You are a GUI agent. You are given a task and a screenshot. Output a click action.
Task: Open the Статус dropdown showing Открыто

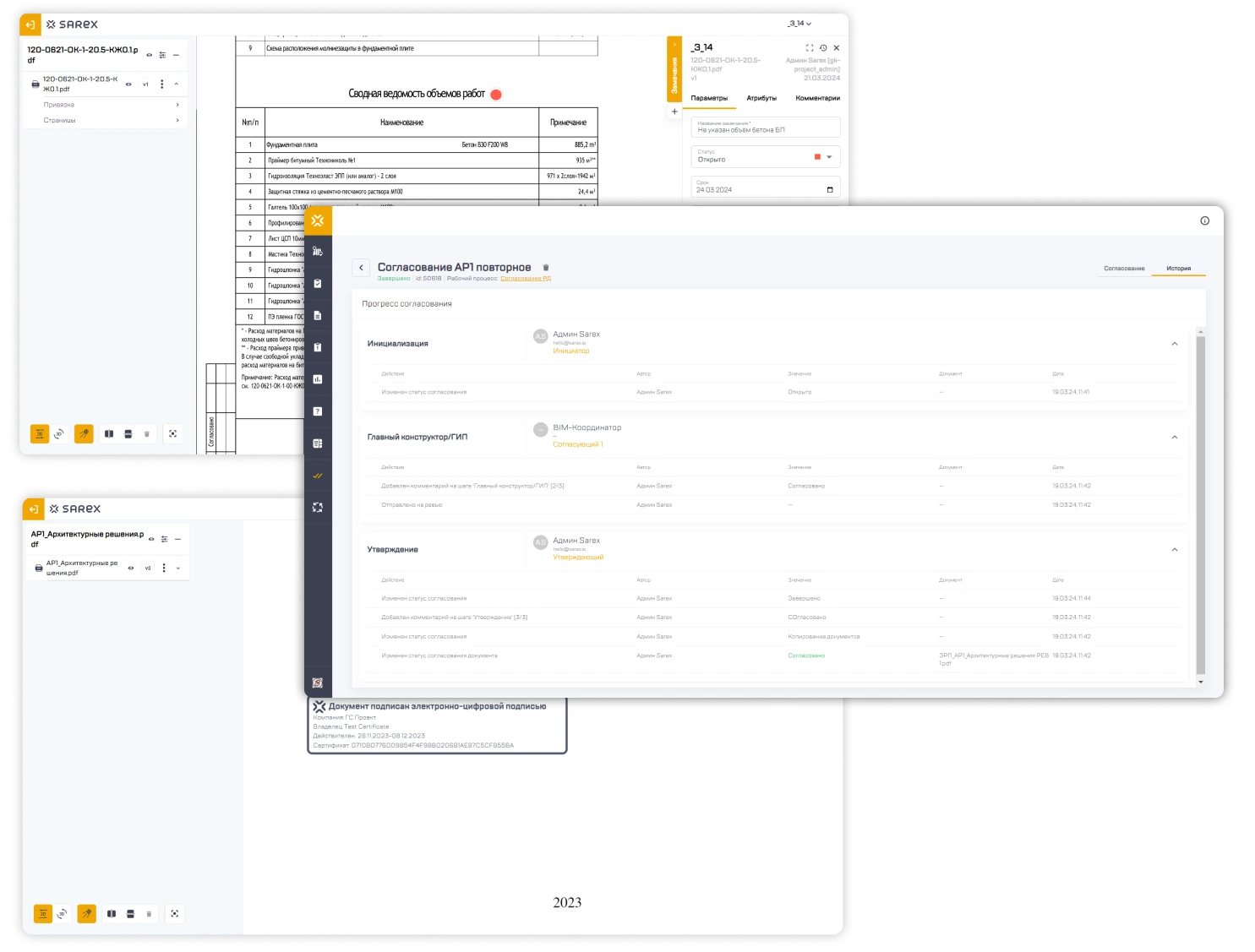[x=765, y=156]
